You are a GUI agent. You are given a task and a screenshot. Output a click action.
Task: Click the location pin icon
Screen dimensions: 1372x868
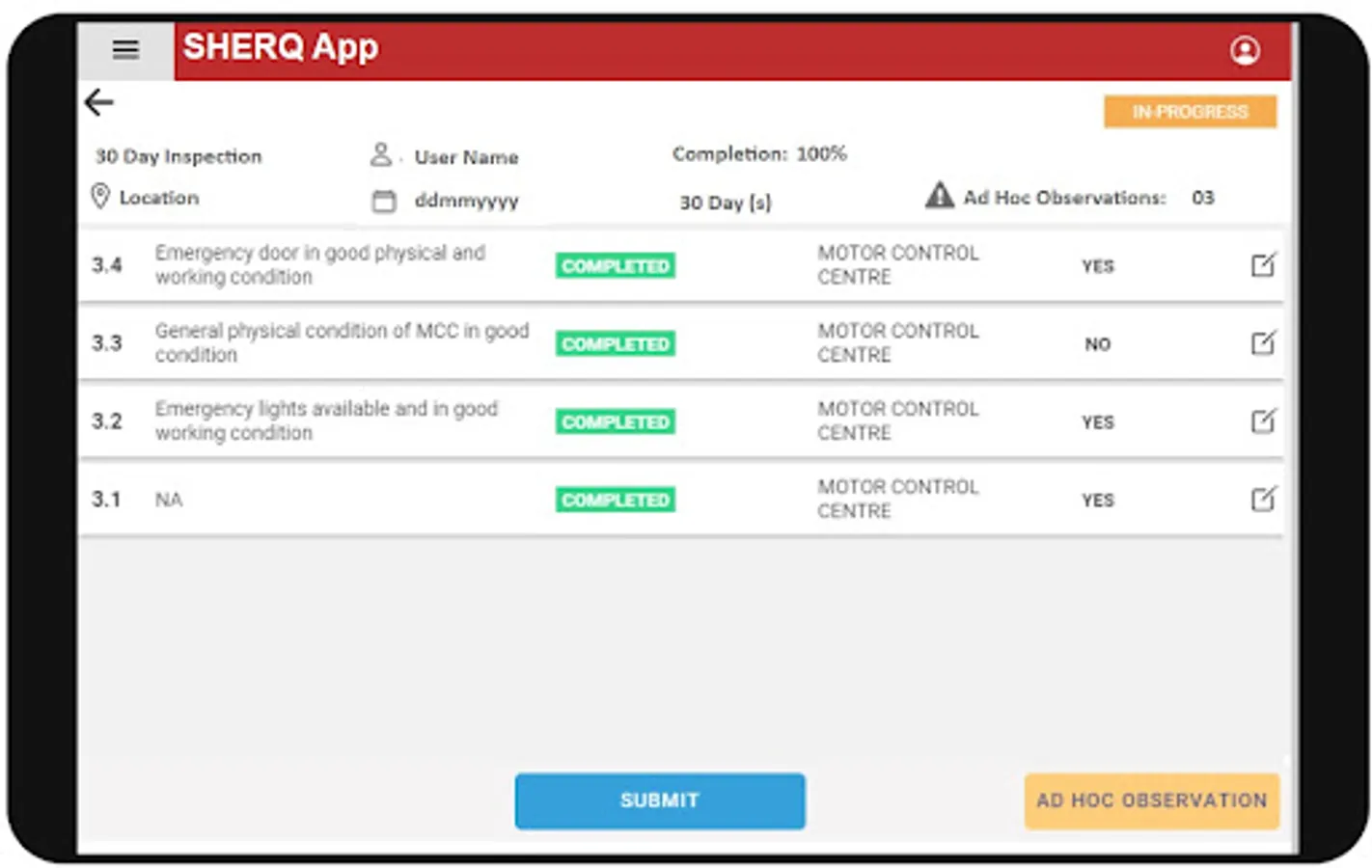click(x=100, y=197)
